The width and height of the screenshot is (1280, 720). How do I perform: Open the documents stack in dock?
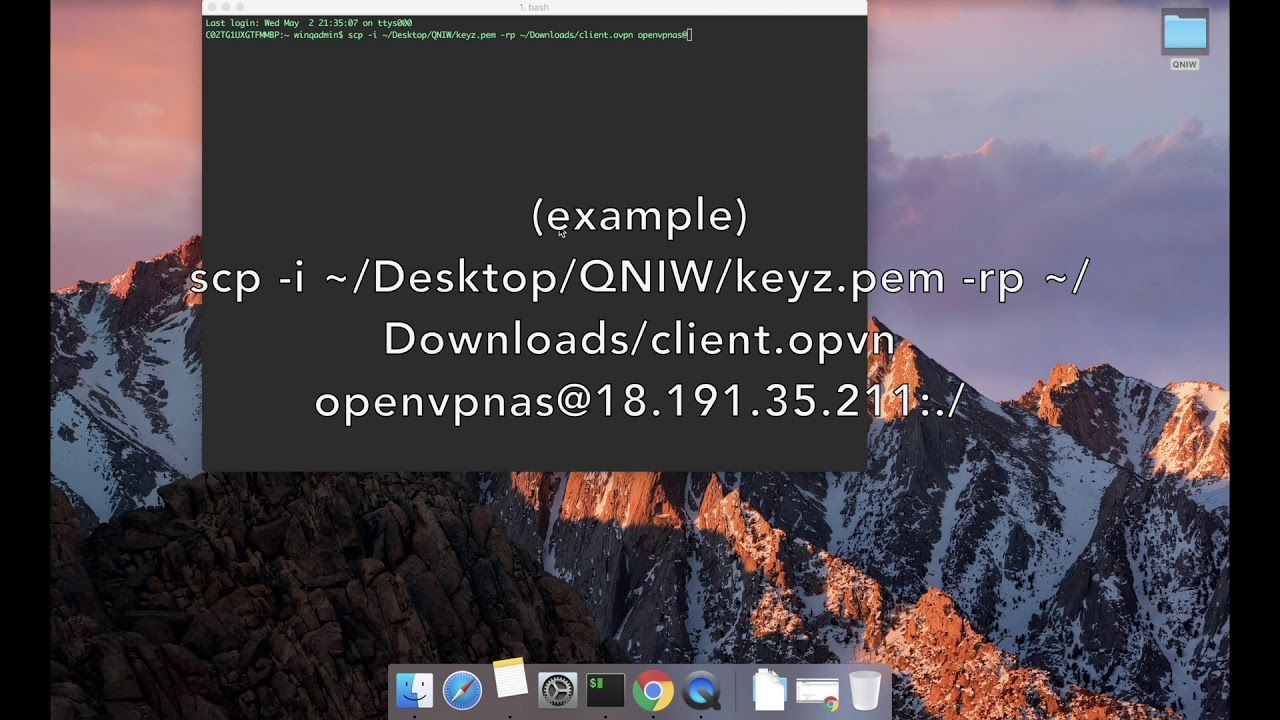click(769, 689)
